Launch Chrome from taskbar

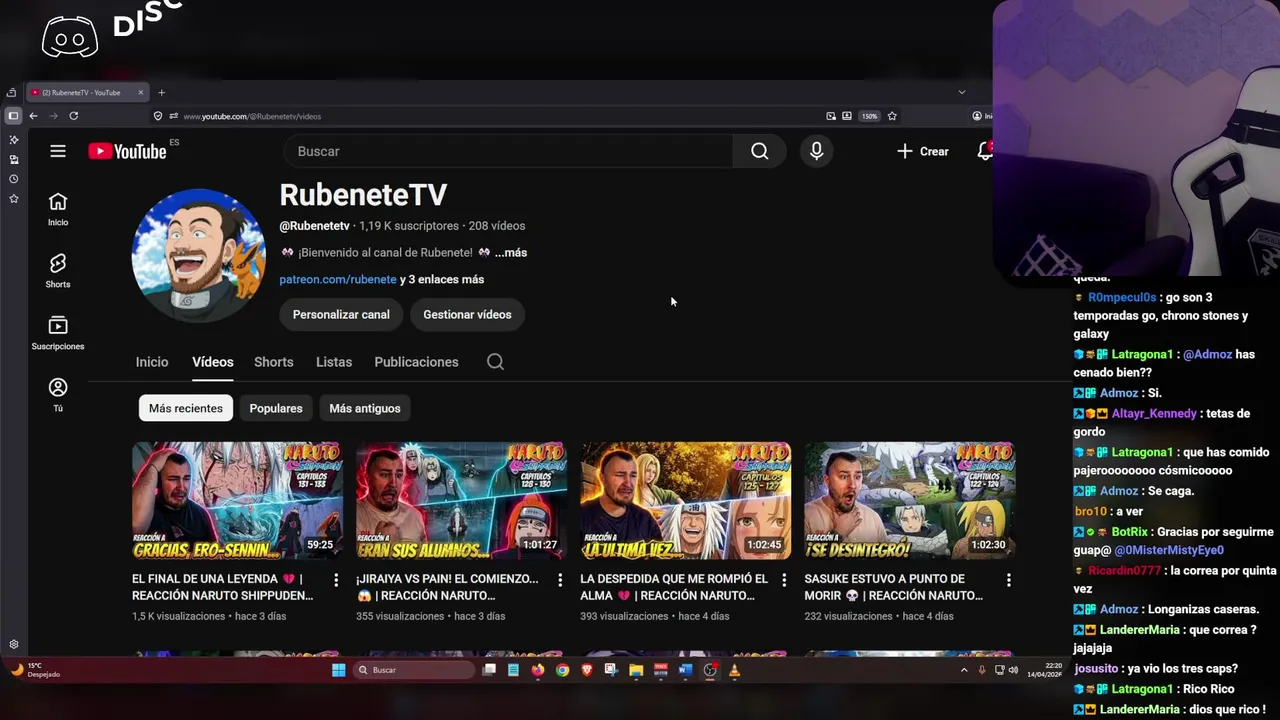click(562, 670)
